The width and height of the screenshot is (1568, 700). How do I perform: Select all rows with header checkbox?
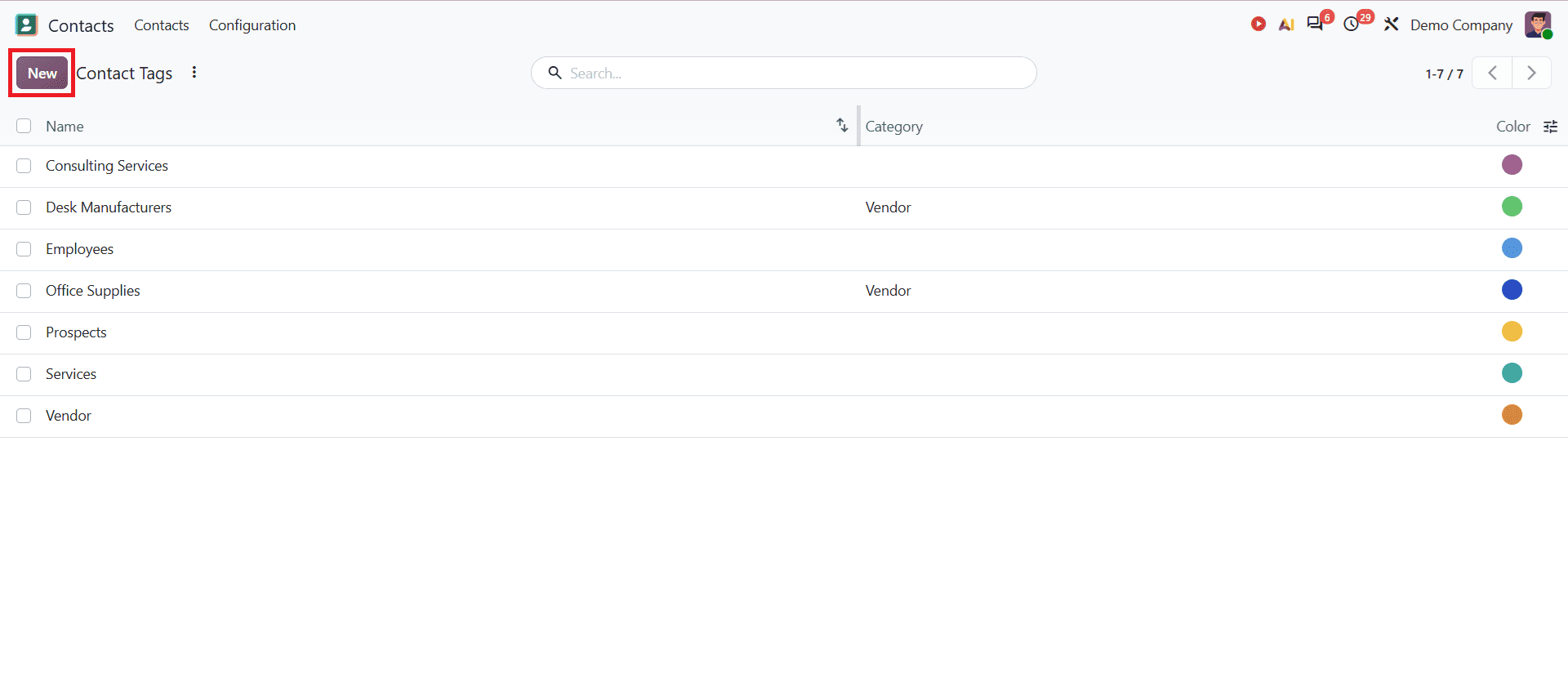coord(24,126)
